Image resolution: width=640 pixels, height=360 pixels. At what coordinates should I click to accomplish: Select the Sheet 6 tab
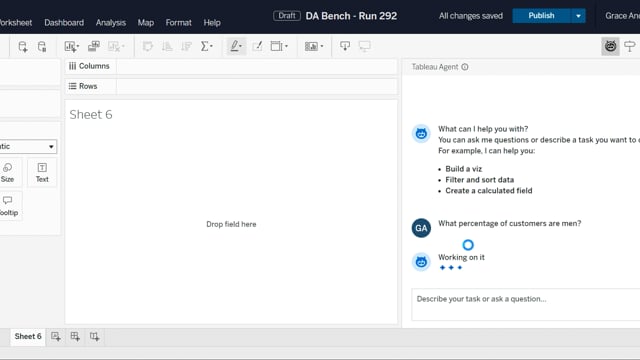click(28, 336)
